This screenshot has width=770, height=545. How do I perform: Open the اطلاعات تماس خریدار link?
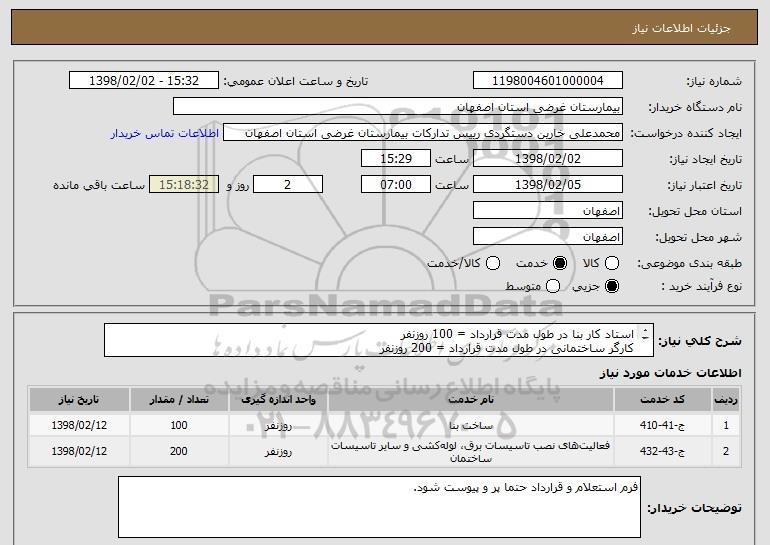pyautogui.click(x=165, y=133)
